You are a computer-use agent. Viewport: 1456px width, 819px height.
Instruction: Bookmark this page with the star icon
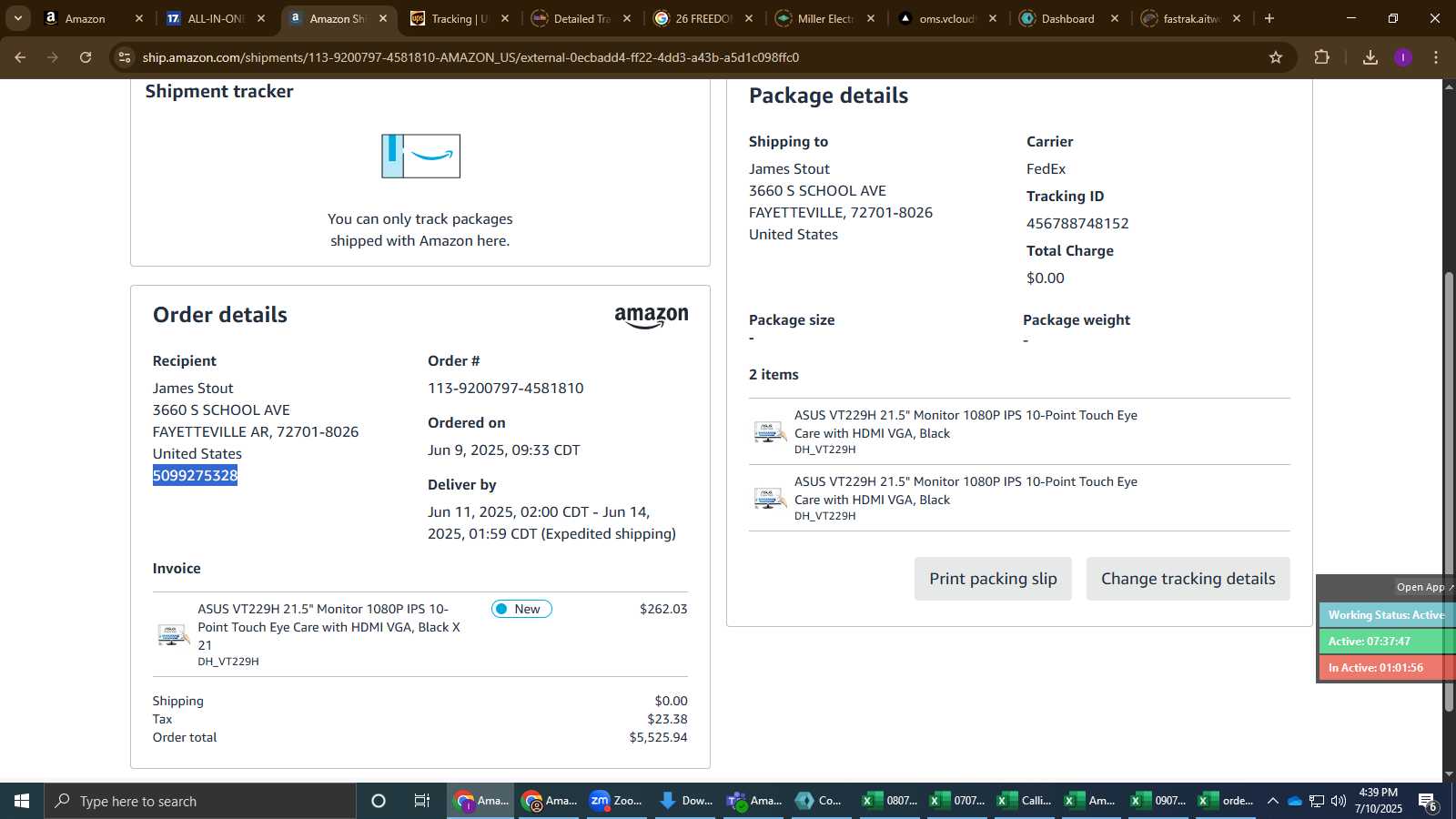pos(1276,57)
